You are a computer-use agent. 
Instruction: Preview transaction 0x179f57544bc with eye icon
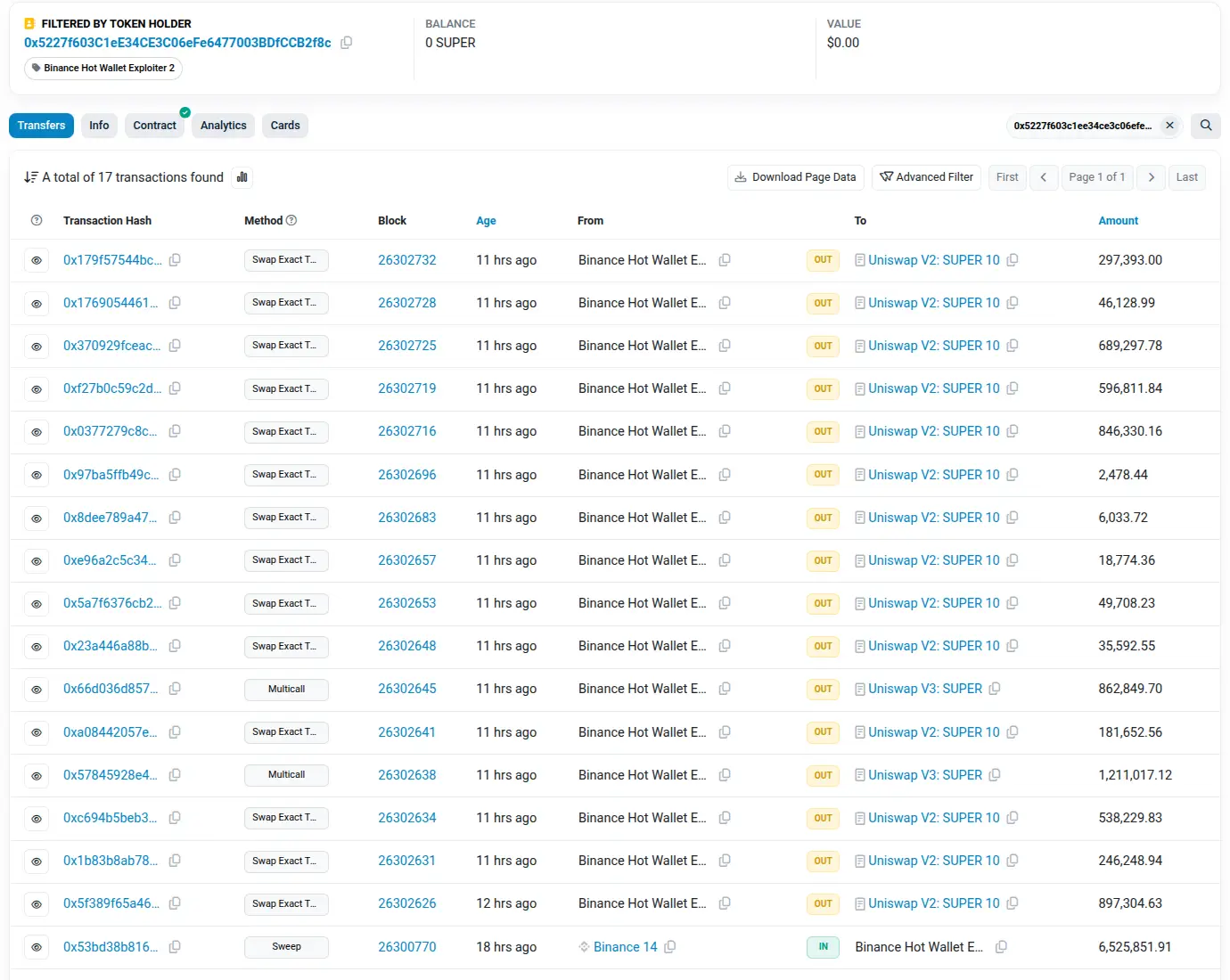click(x=37, y=261)
